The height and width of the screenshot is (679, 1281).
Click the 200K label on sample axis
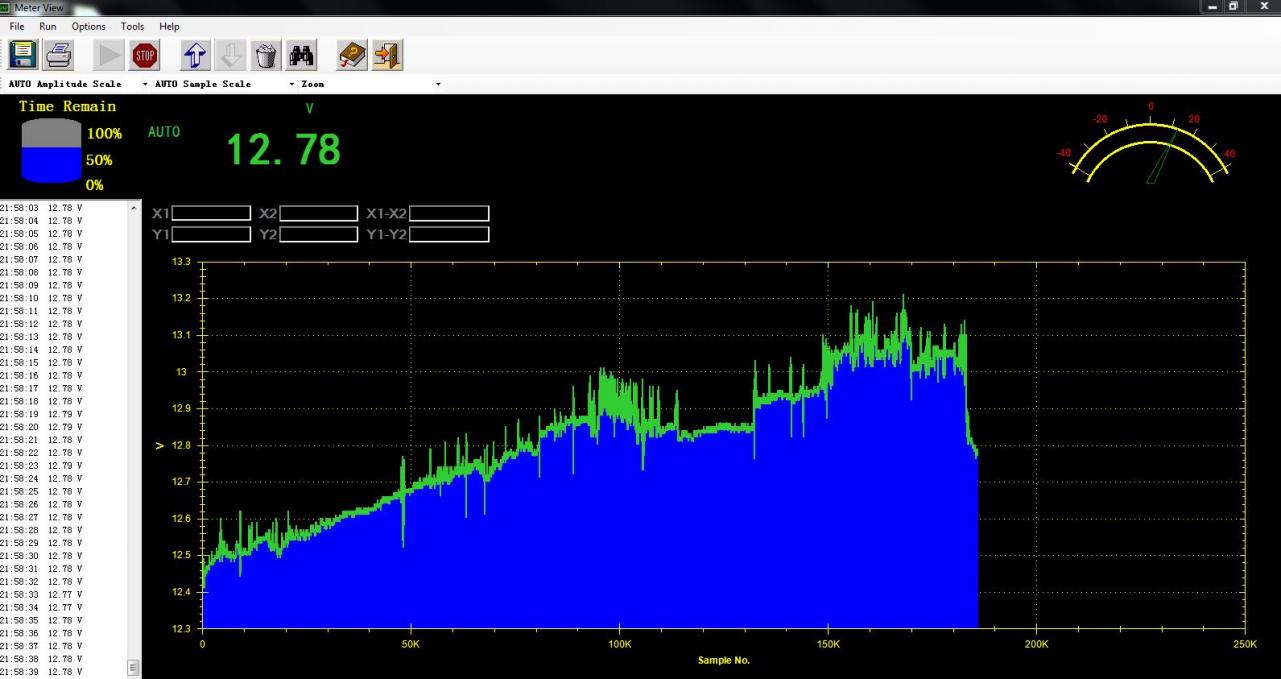coord(1037,645)
